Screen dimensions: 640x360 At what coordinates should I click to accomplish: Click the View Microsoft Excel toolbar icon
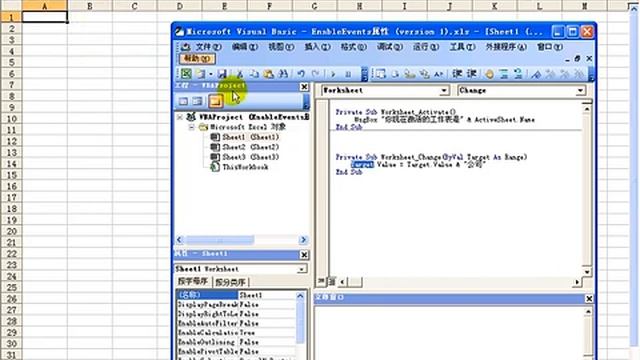pos(186,73)
